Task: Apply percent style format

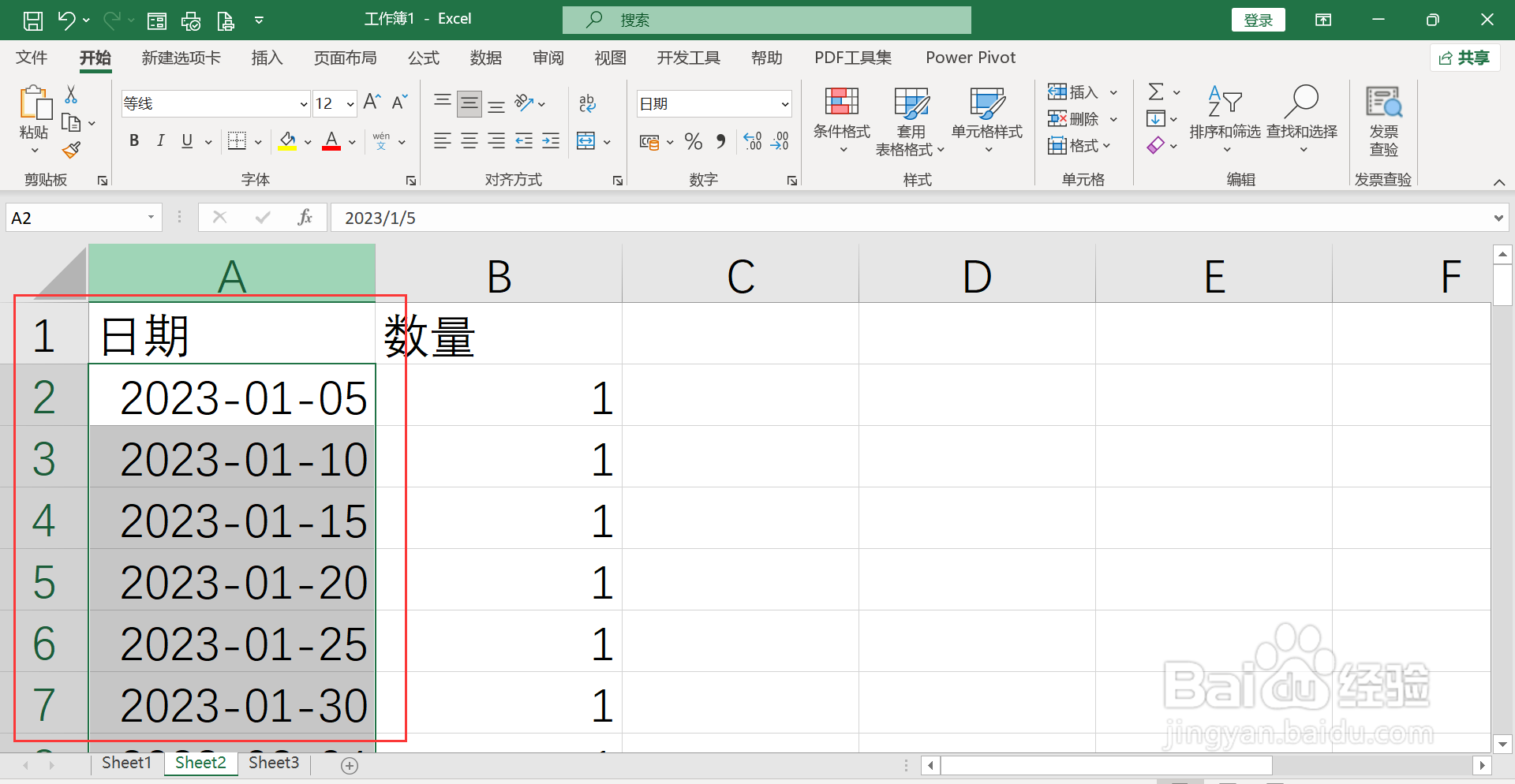Action: point(694,141)
